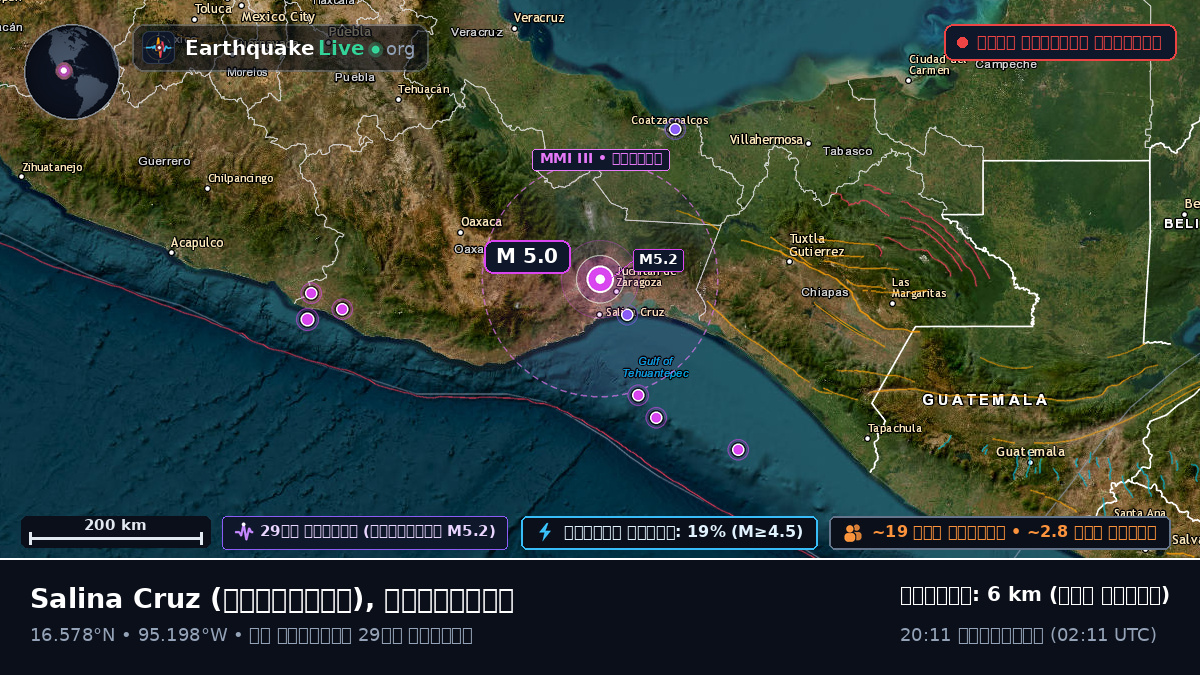Click the earthquake dot at Coatzacoalcos
This screenshot has height=675, width=1200.
pos(675,129)
